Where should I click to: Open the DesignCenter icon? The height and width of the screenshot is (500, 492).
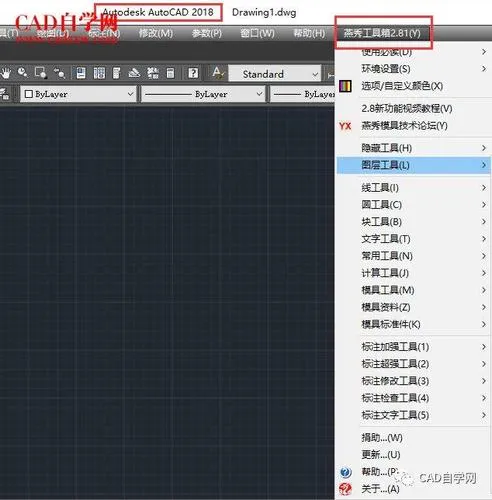click(x=99, y=73)
